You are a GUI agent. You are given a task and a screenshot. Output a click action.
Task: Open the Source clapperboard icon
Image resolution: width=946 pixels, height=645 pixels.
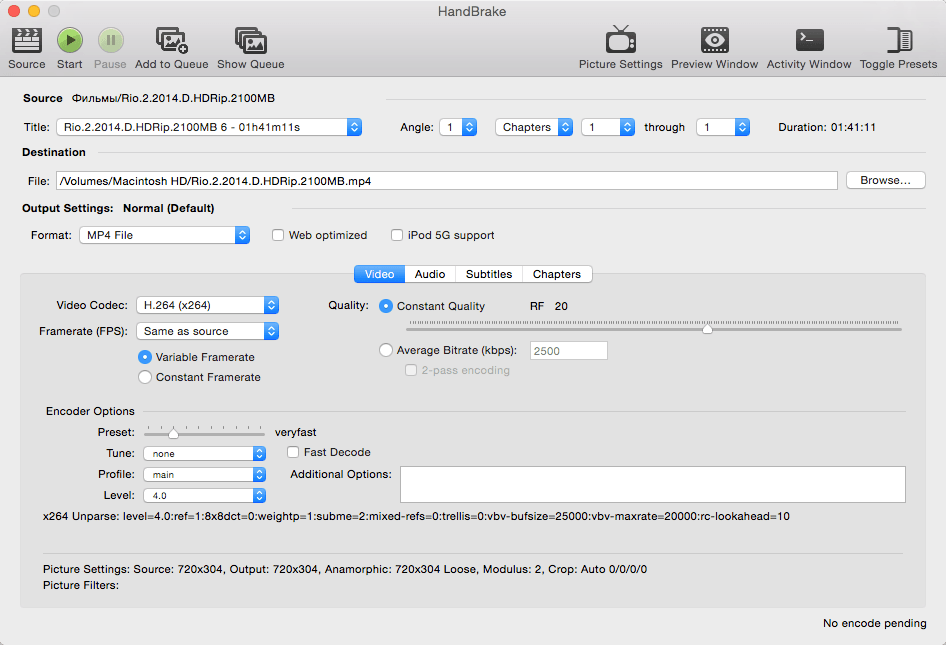pyautogui.click(x=27, y=40)
